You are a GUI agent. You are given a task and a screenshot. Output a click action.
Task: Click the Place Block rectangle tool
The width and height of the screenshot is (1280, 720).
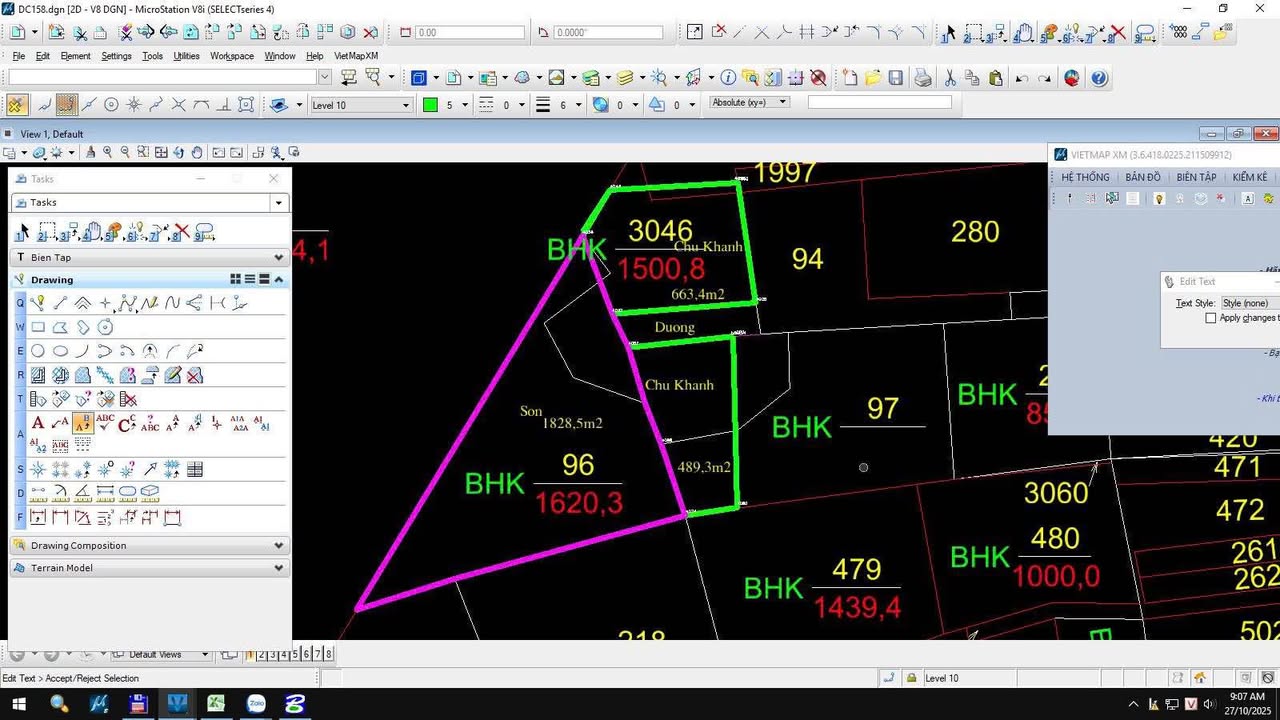[x=38, y=327]
